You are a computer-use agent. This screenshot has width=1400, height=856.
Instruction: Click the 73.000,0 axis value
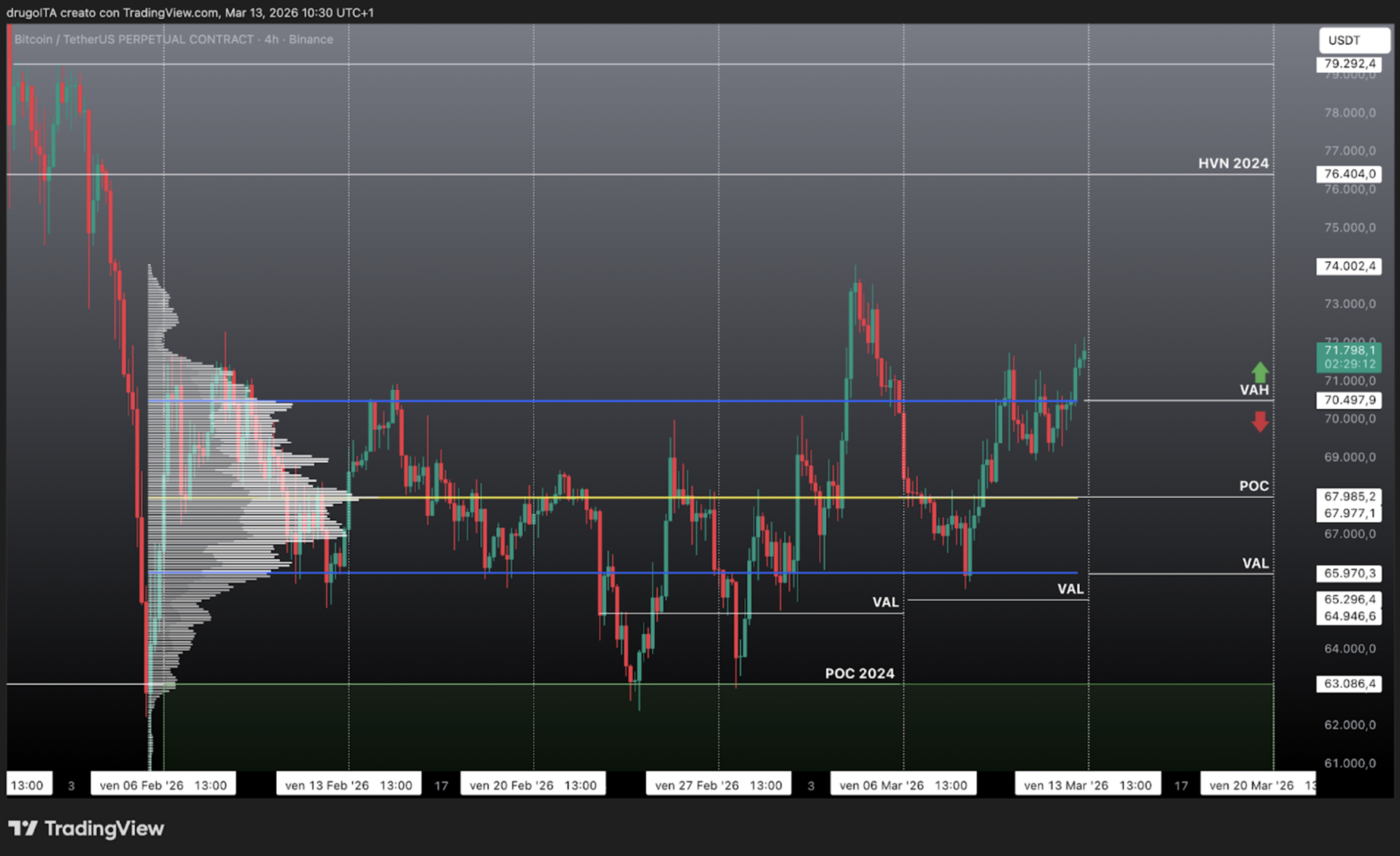tap(1350, 304)
